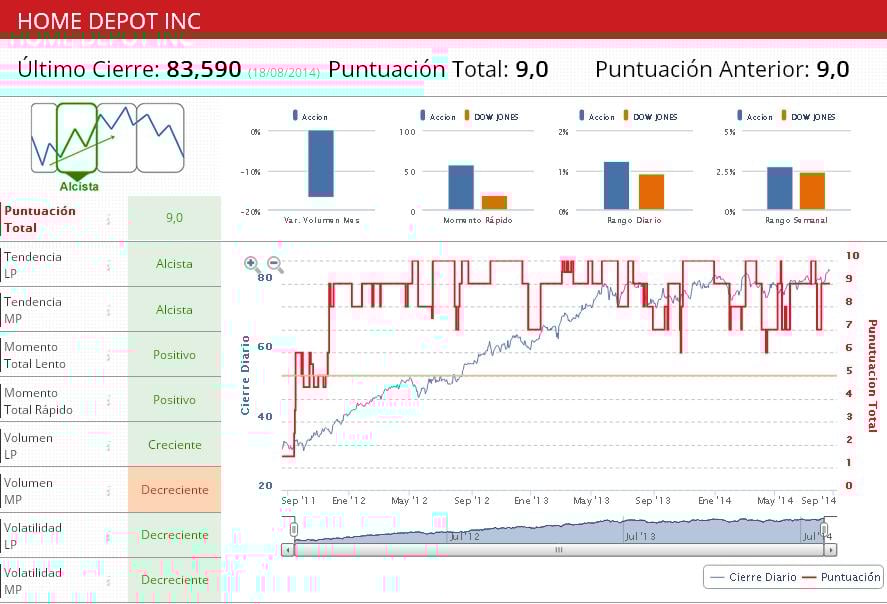This screenshot has width=887, height=604.
Task: Click the Puntuación Anterior 9,0 value
Action: [x=833, y=70]
